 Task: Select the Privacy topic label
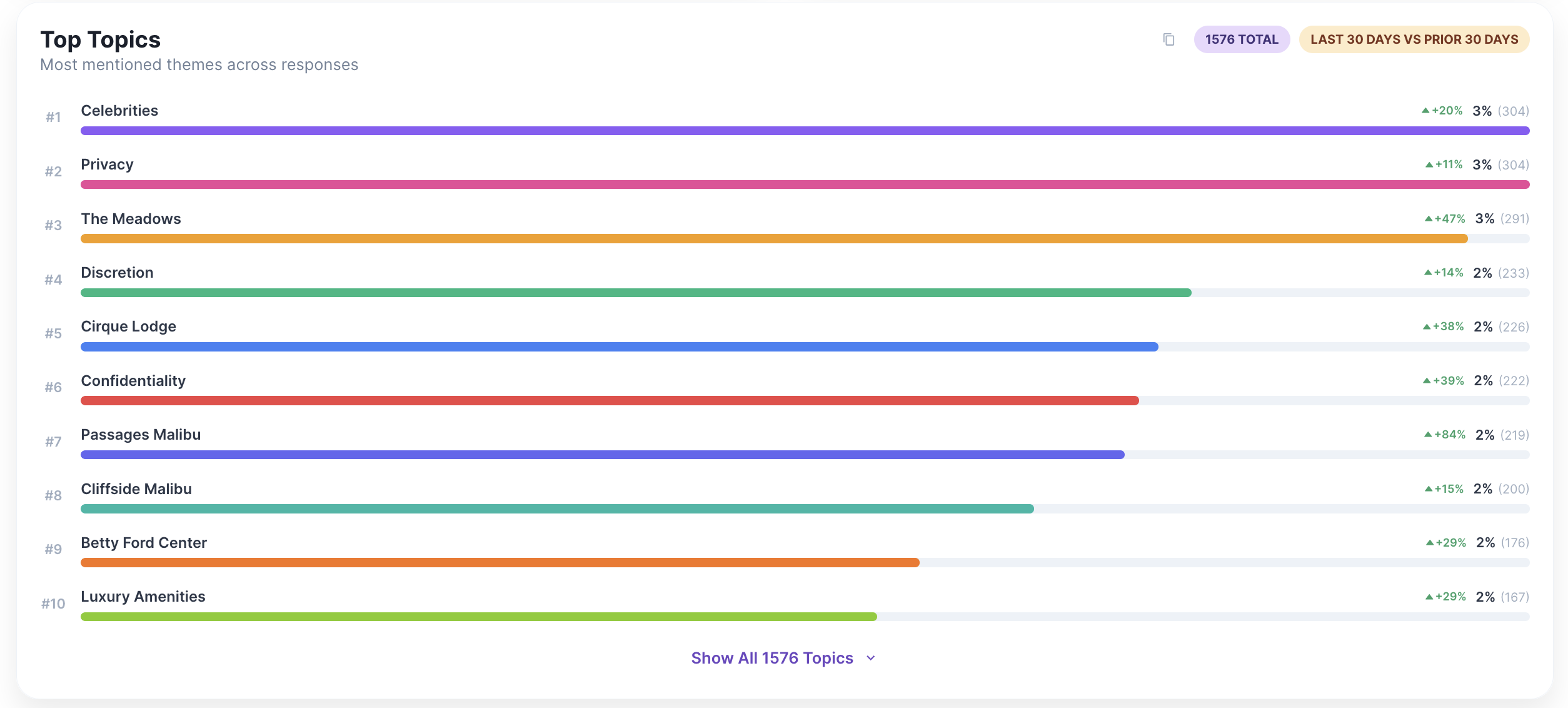click(107, 164)
